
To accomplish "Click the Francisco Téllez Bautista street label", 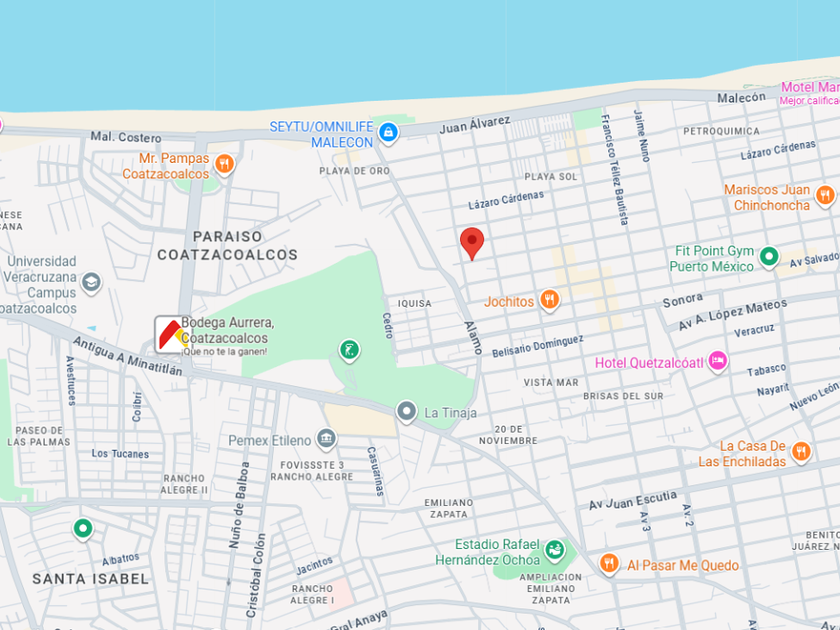I will pos(614,169).
